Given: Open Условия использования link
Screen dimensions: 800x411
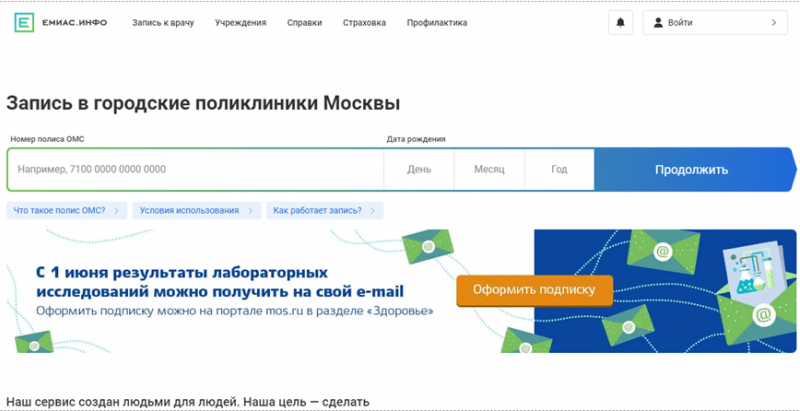Looking at the screenshot, I should point(196,211).
